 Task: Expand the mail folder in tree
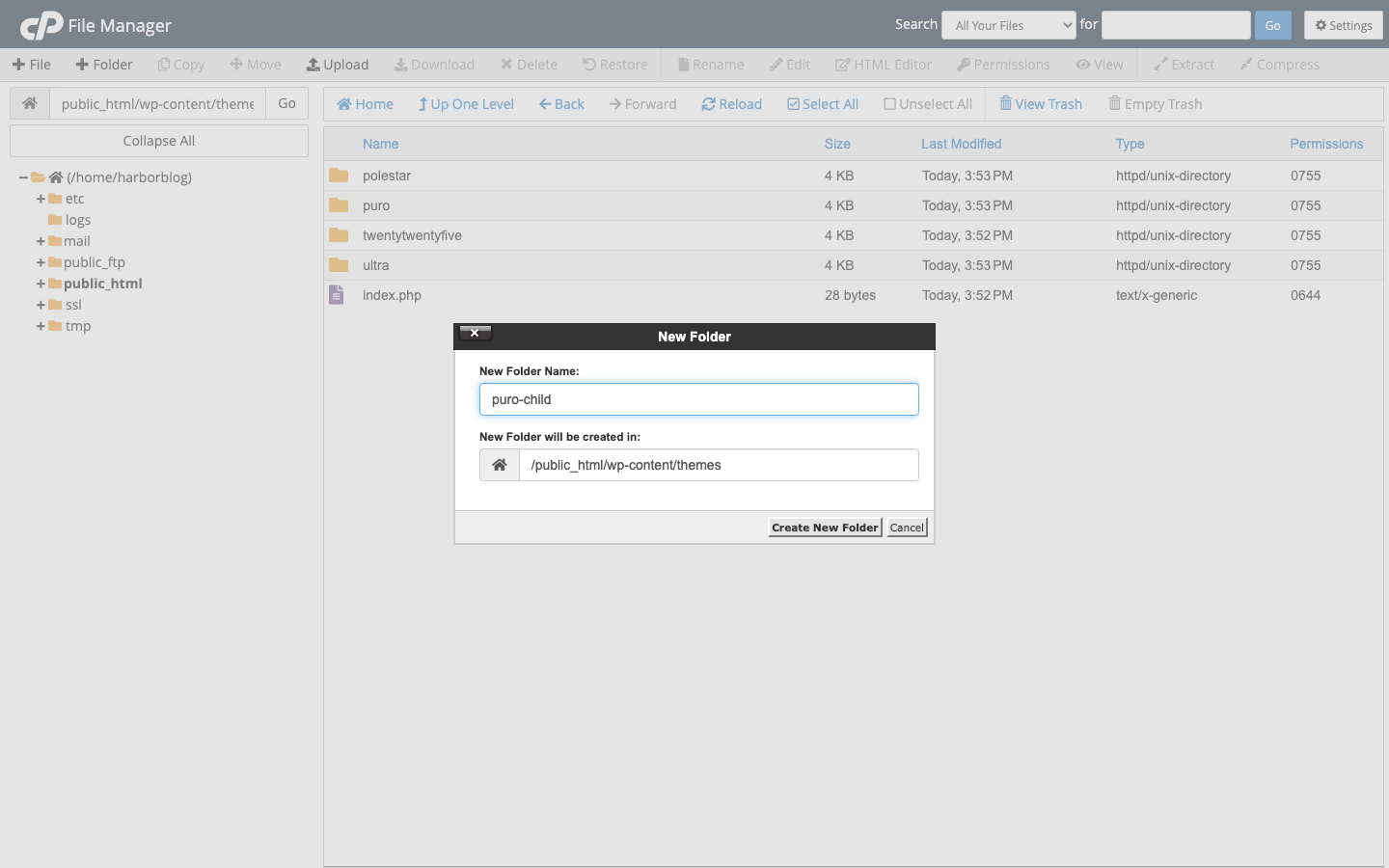(x=41, y=241)
